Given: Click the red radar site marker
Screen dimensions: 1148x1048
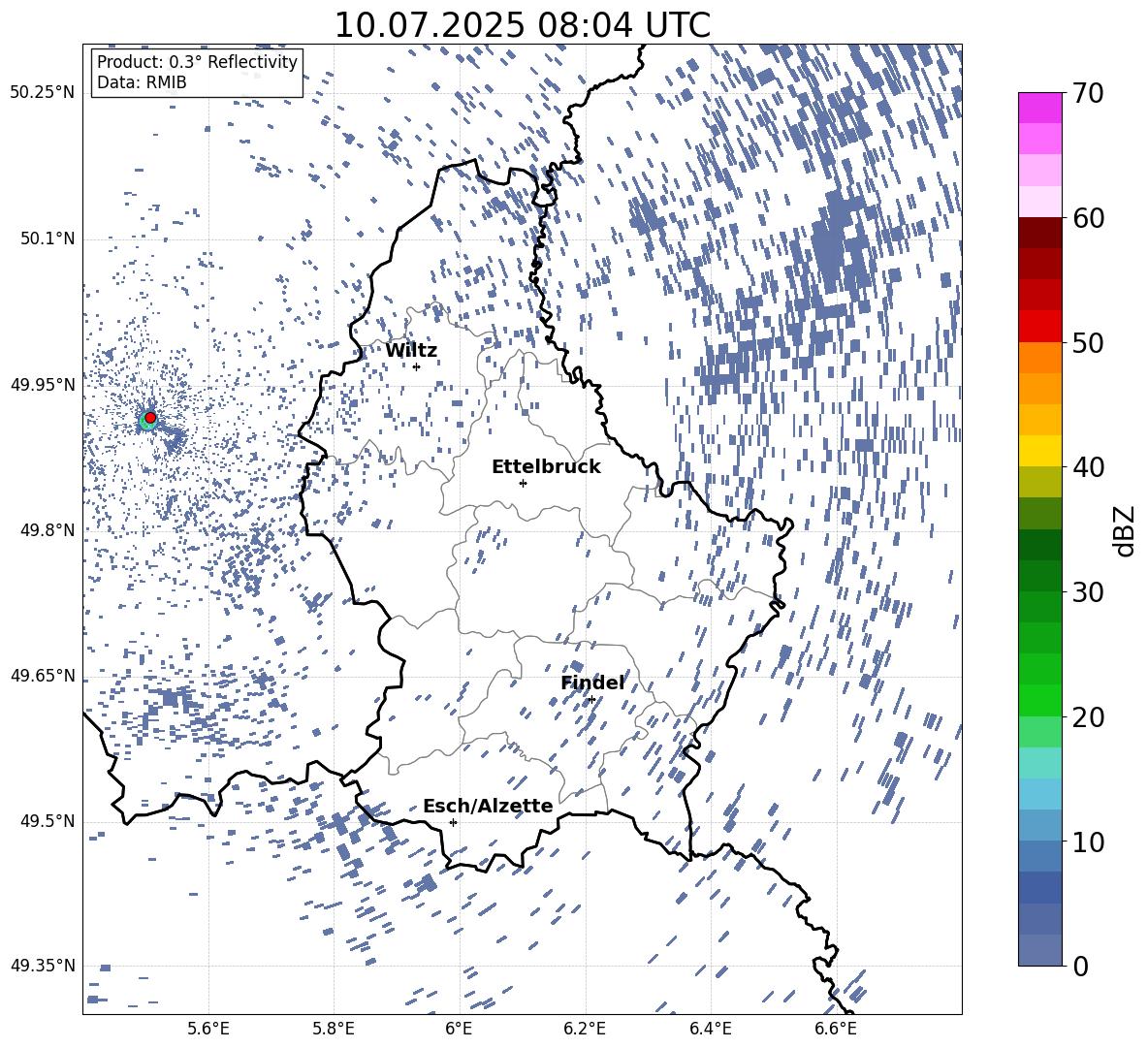Looking at the screenshot, I should tap(150, 418).
